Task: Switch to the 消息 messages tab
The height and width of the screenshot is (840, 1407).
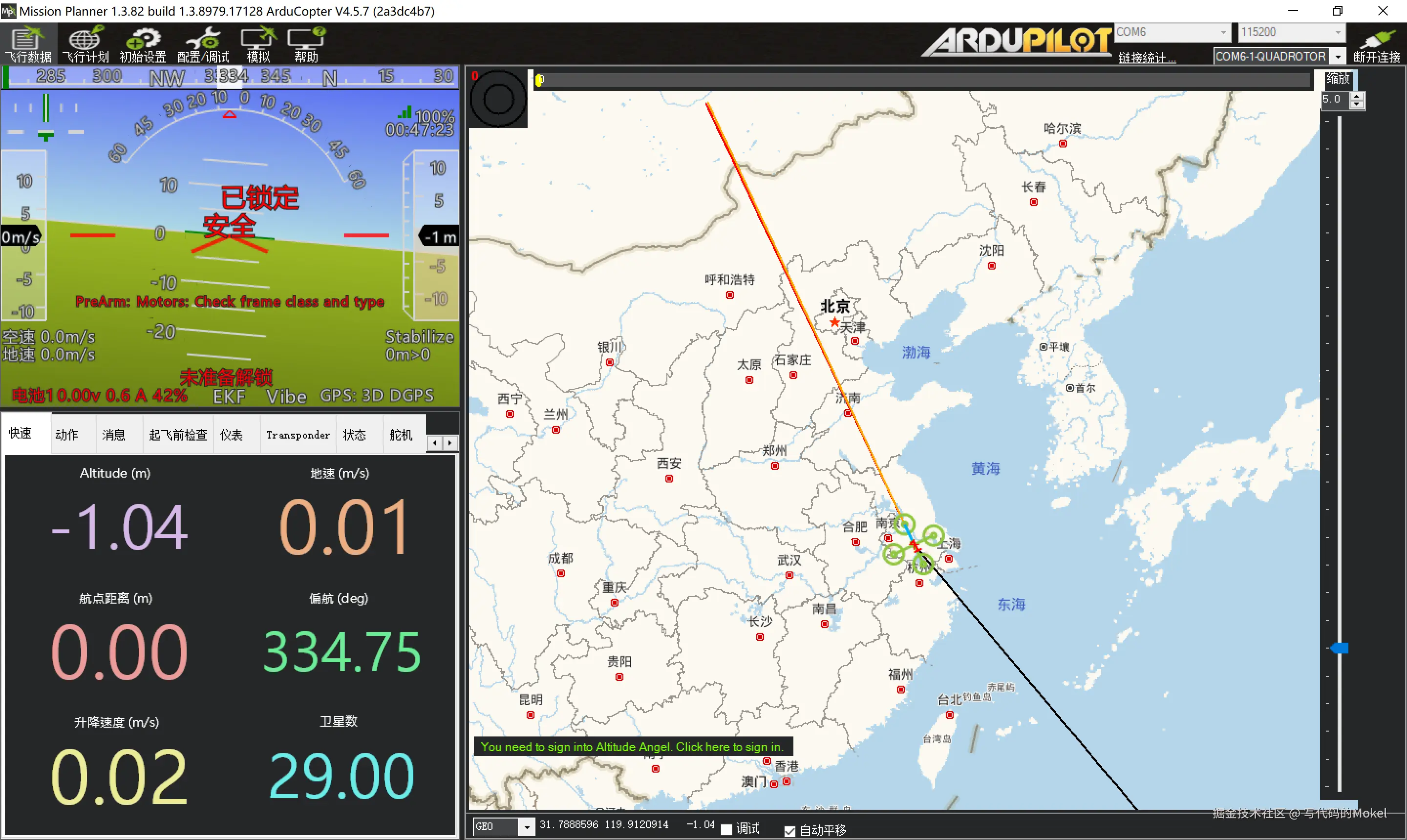Action: click(113, 435)
